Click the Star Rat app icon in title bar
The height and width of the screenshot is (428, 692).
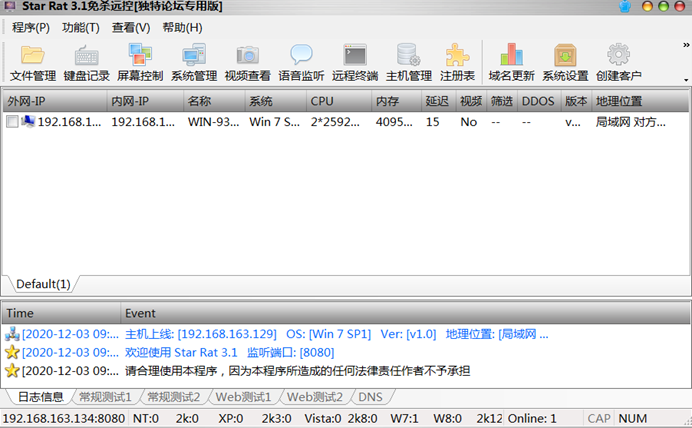pyautogui.click(x=10, y=6)
